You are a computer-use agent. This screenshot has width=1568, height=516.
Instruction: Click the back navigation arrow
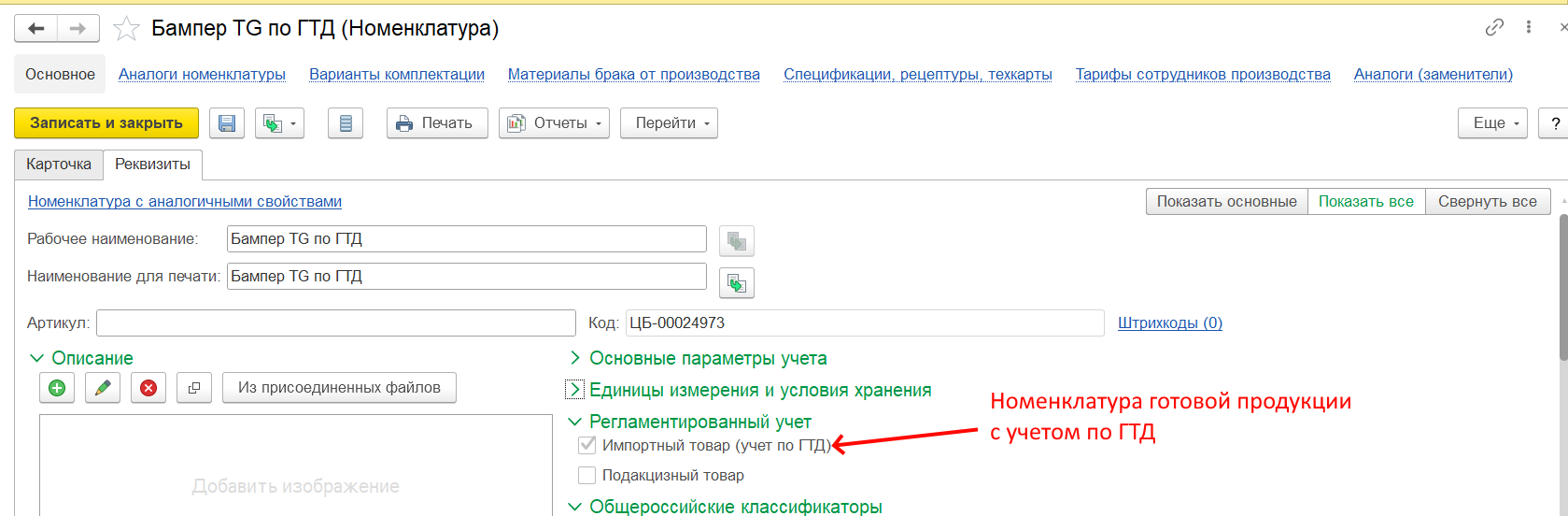36,29
